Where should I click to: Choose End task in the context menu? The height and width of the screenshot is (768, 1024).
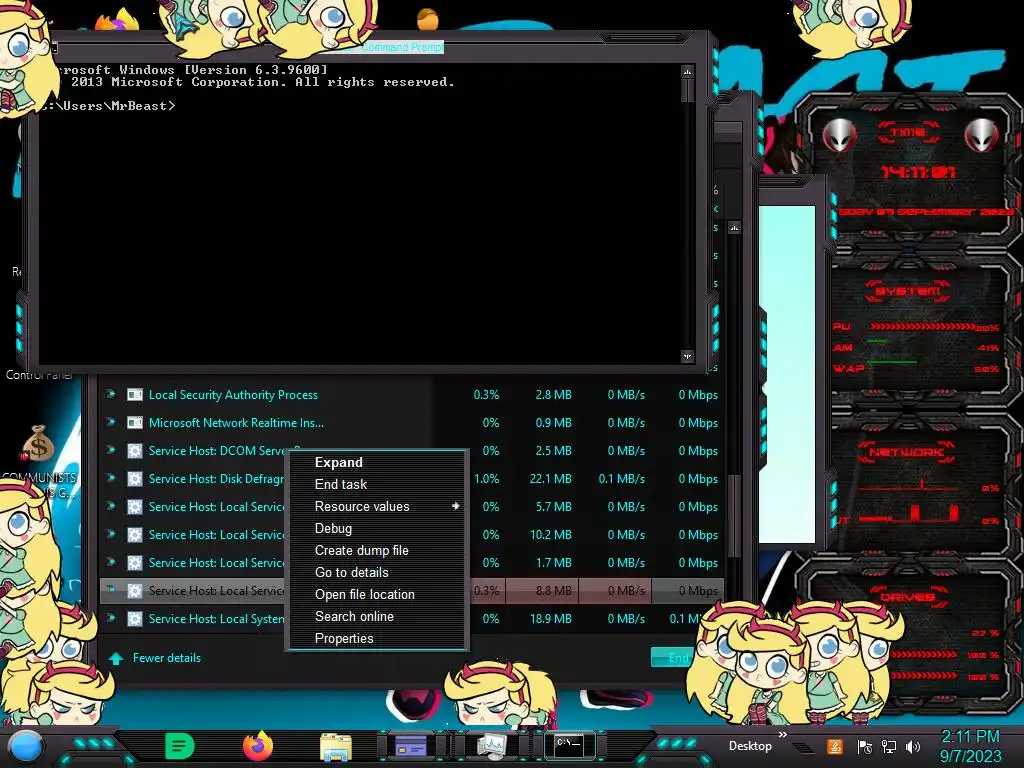pyautogui.click(x=378, y=485)
